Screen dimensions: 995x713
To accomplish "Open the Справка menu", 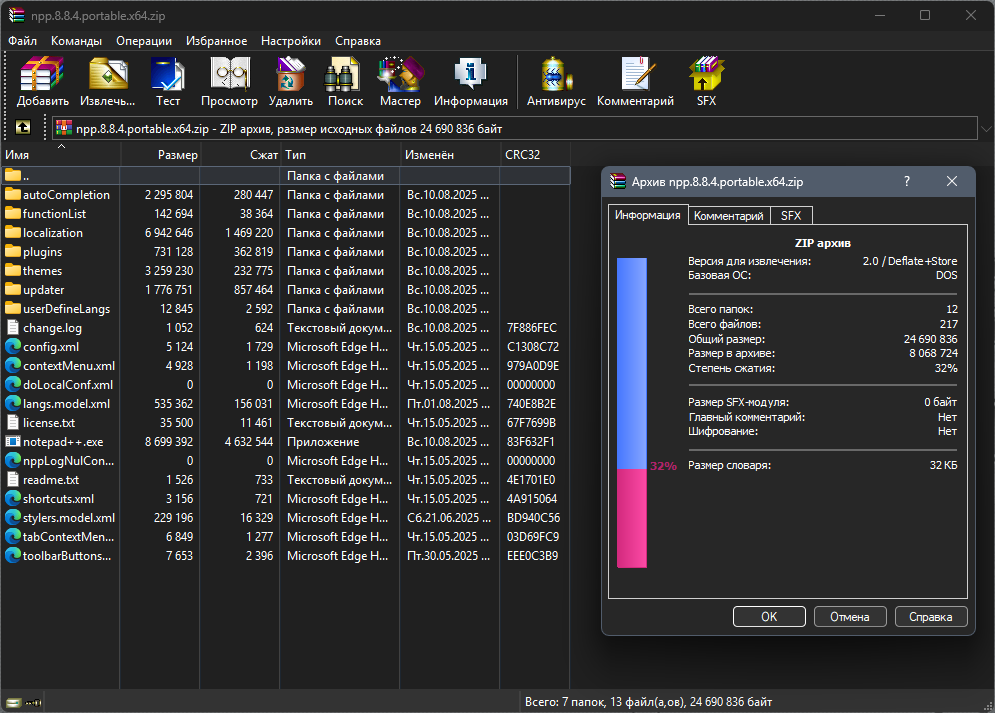I will pos(358,41).
